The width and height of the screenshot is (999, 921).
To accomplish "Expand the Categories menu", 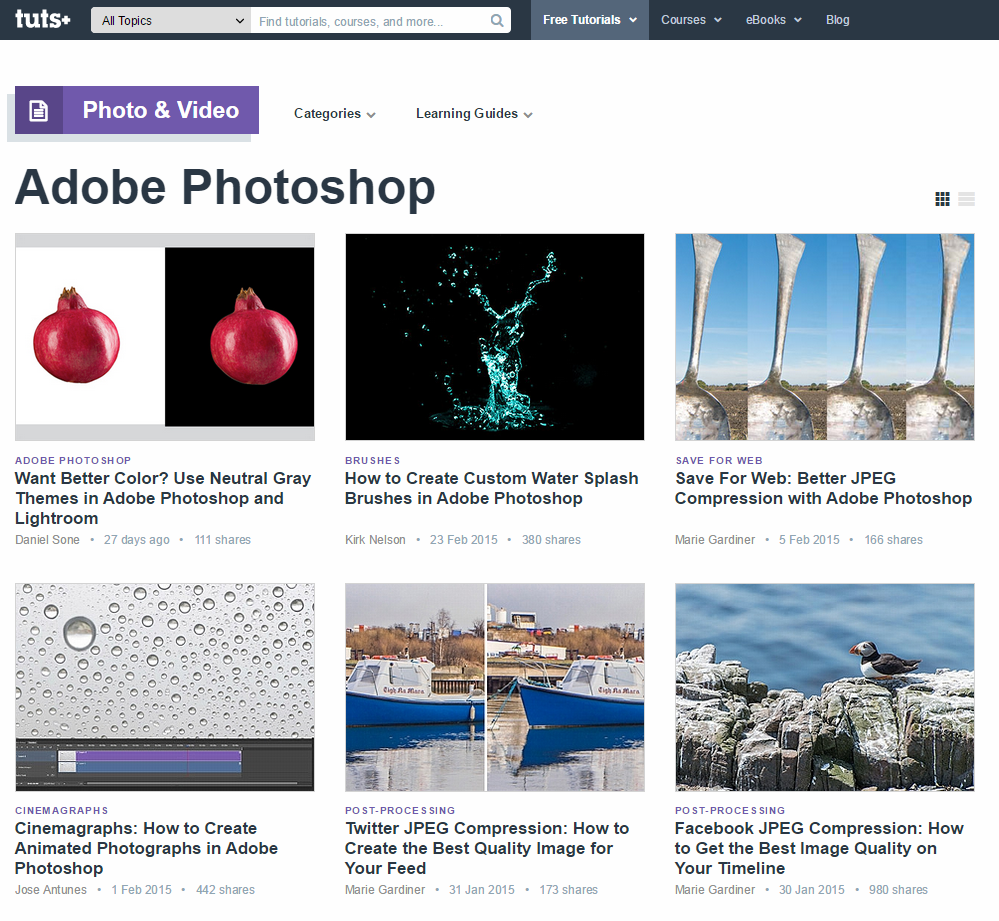I will pyautogui.click(x=334, y=114).
